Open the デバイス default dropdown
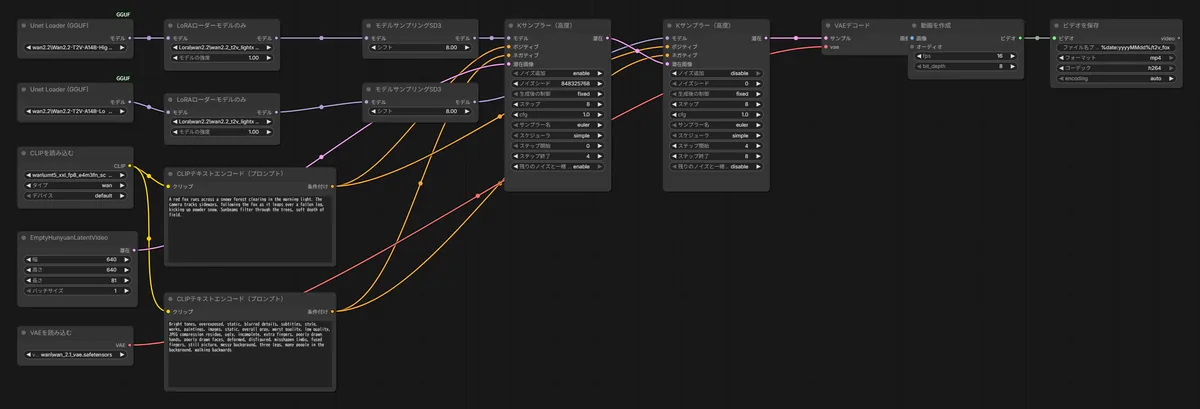 76,196
